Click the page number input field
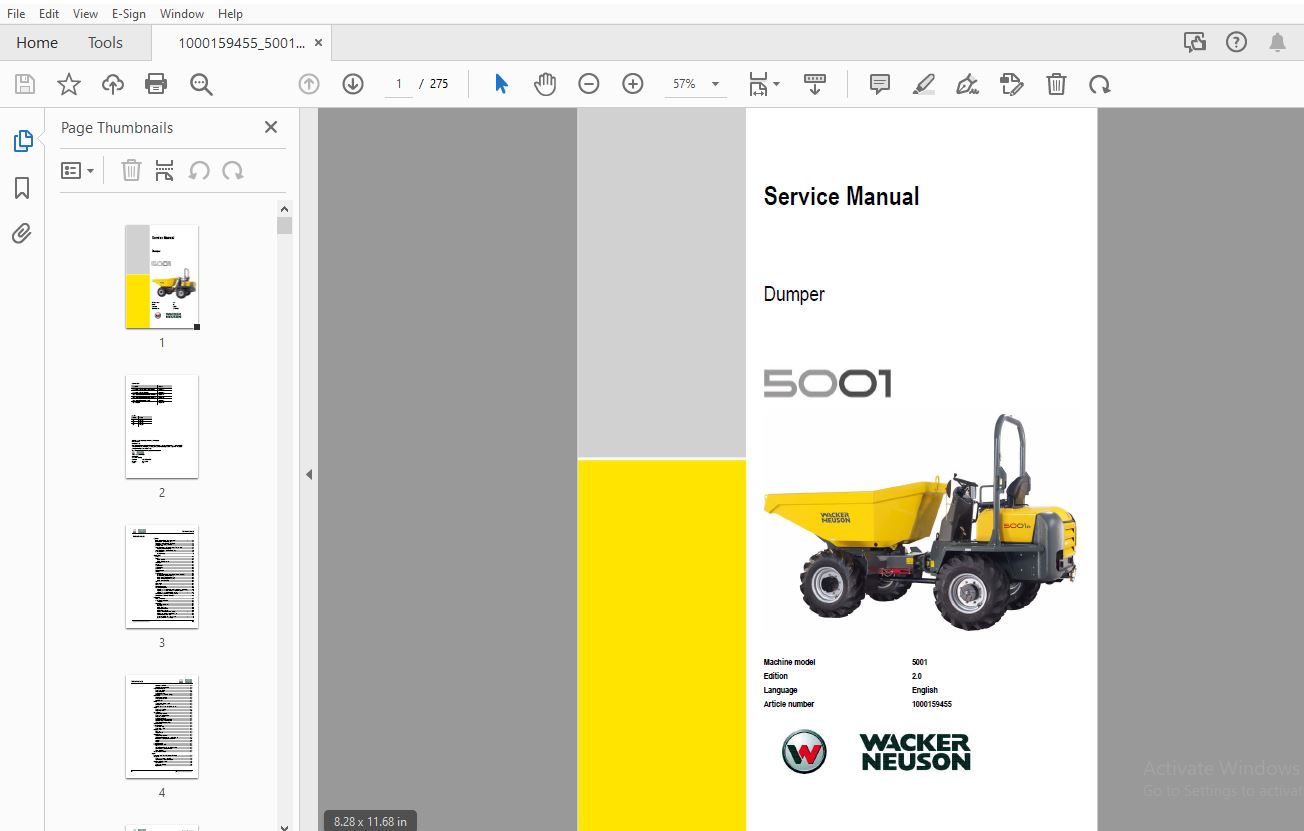The image size is (1304, 831). (399, 85)
